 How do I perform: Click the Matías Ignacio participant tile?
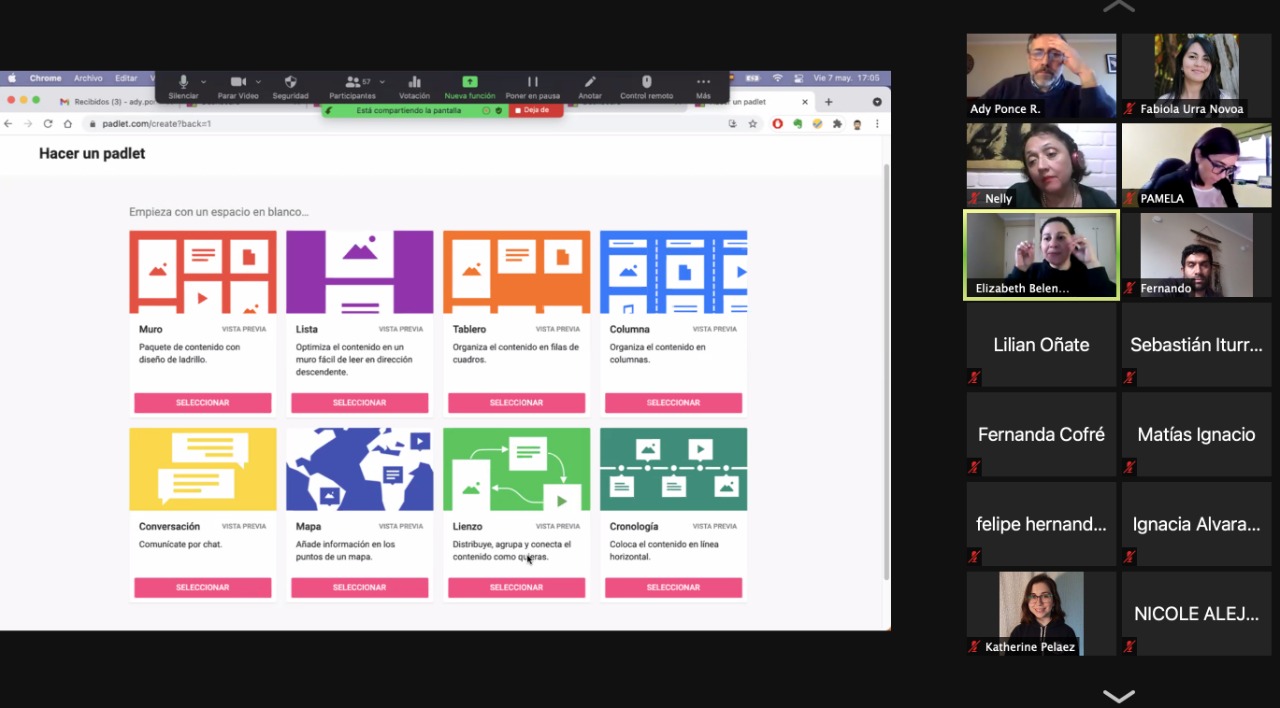[1196, 434]
